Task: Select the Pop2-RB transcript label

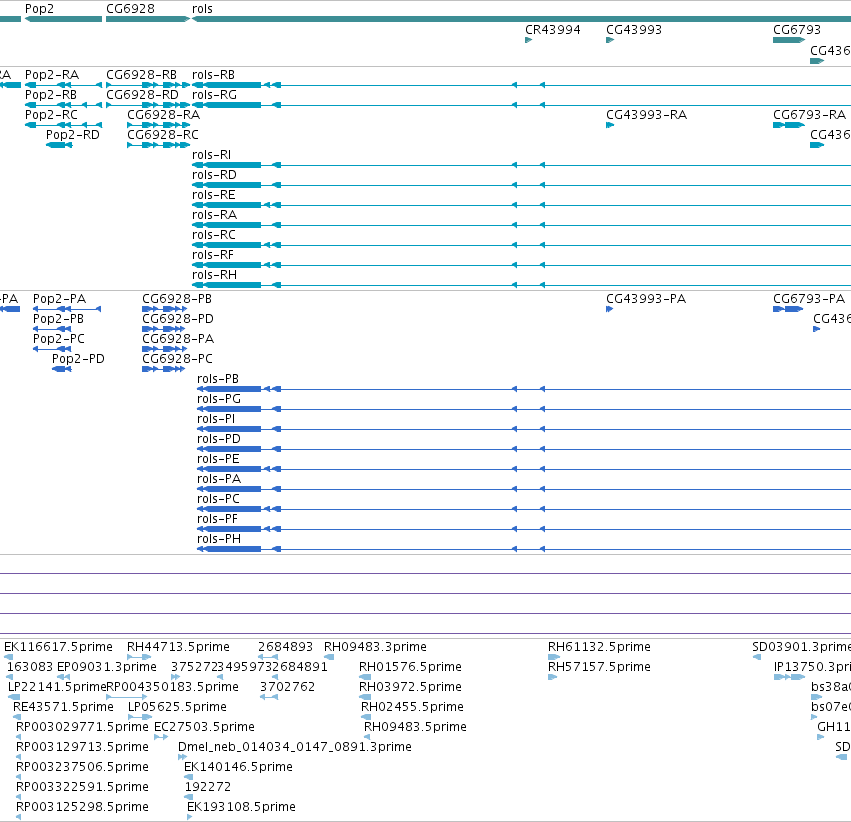Action: (51, 95)
